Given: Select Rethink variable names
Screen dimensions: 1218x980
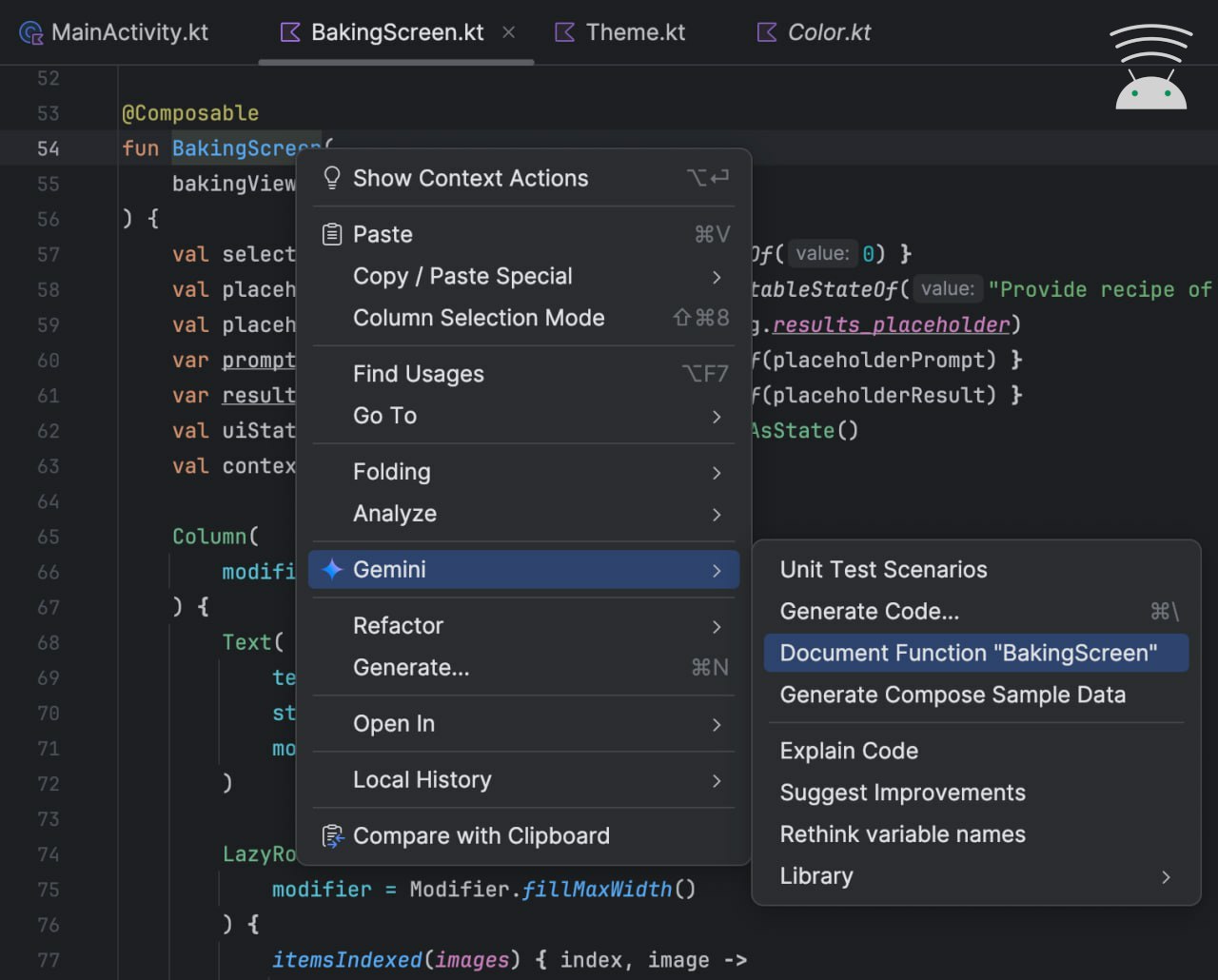Looking at the screenshot, I should click(x=902, y=833).
